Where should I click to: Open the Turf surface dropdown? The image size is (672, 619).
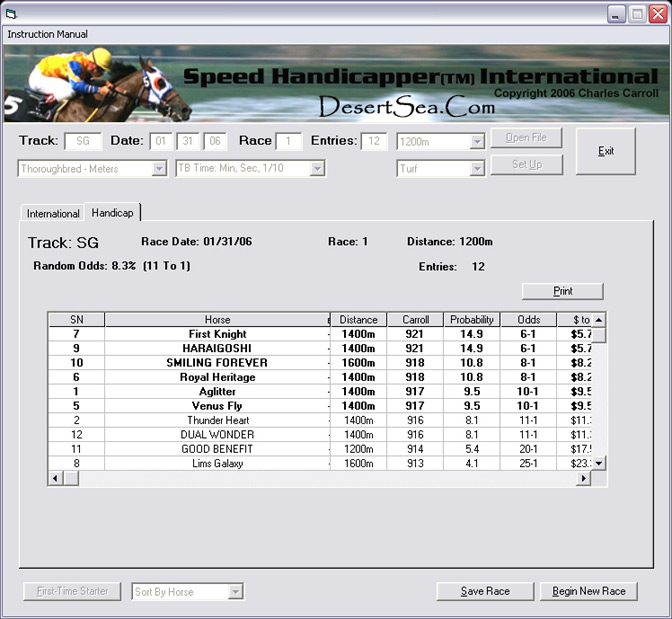tap(477, 168)
